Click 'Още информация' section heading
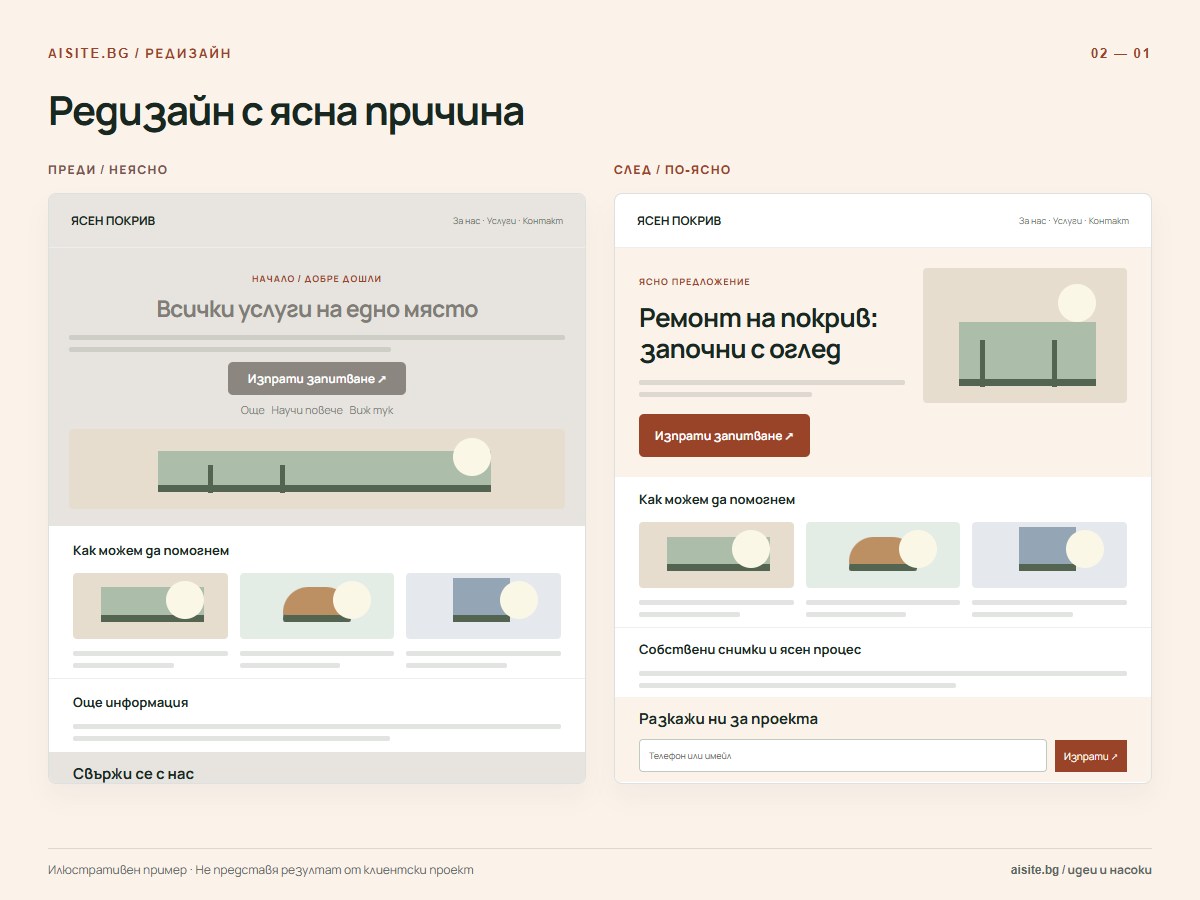1200x900 pixels. [130, 703]
